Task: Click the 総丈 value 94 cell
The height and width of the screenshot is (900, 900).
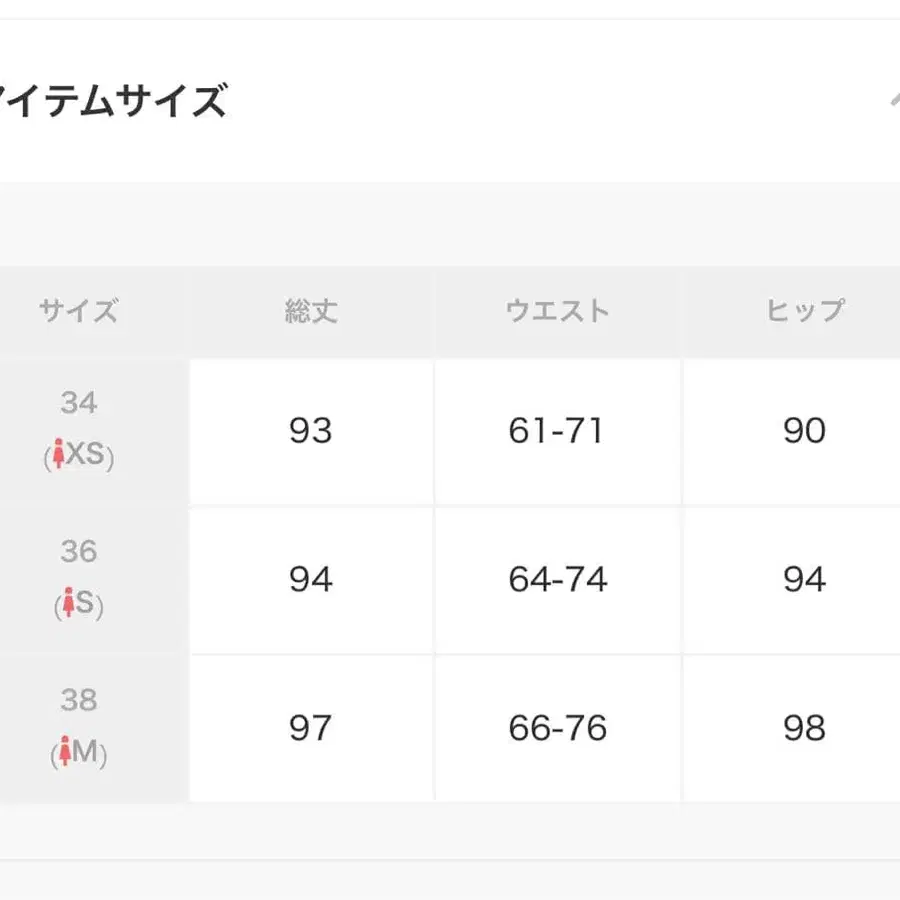Action: click(311, 580)
